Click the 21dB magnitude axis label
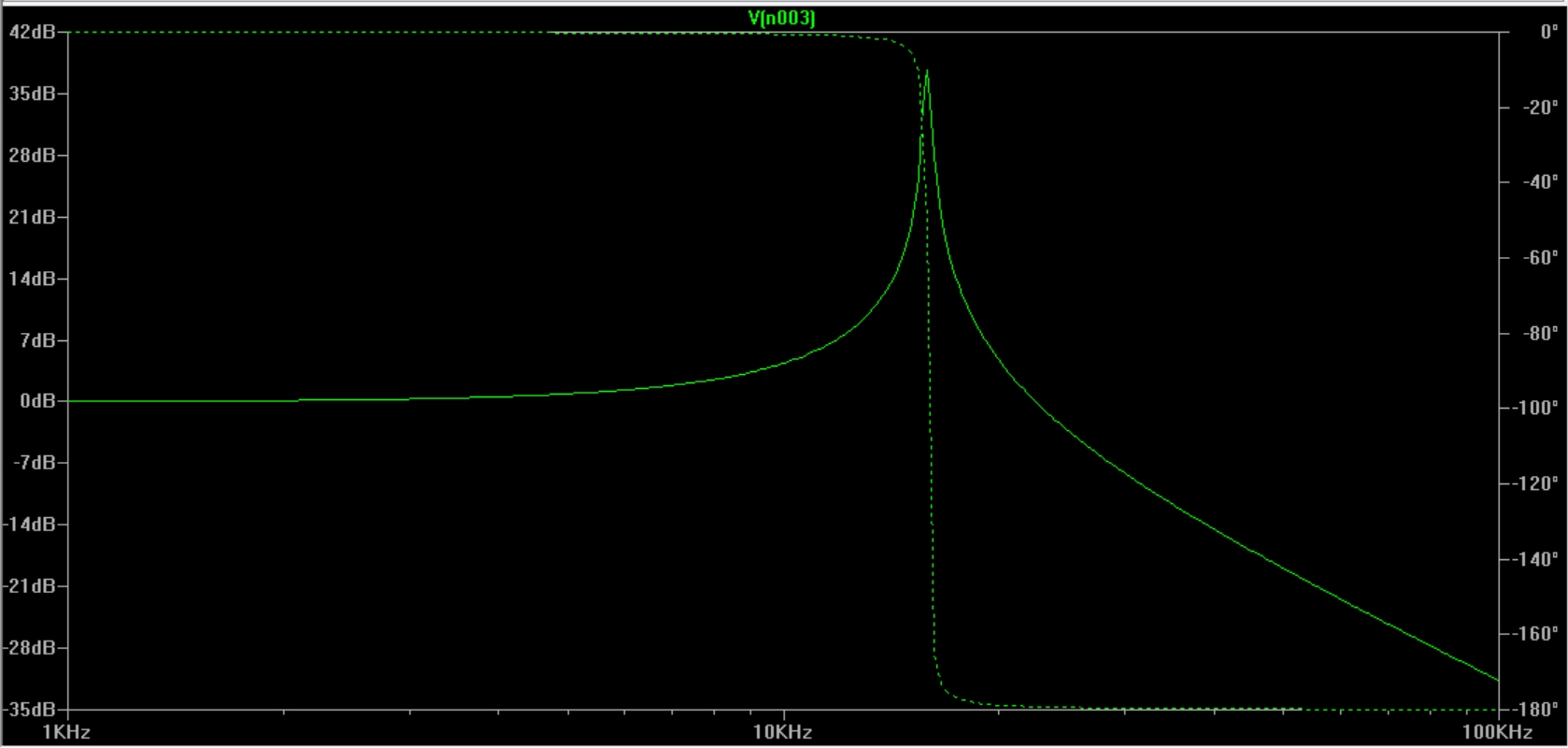Viewport: 1568px width, 748px height. (x=32, y=217)
